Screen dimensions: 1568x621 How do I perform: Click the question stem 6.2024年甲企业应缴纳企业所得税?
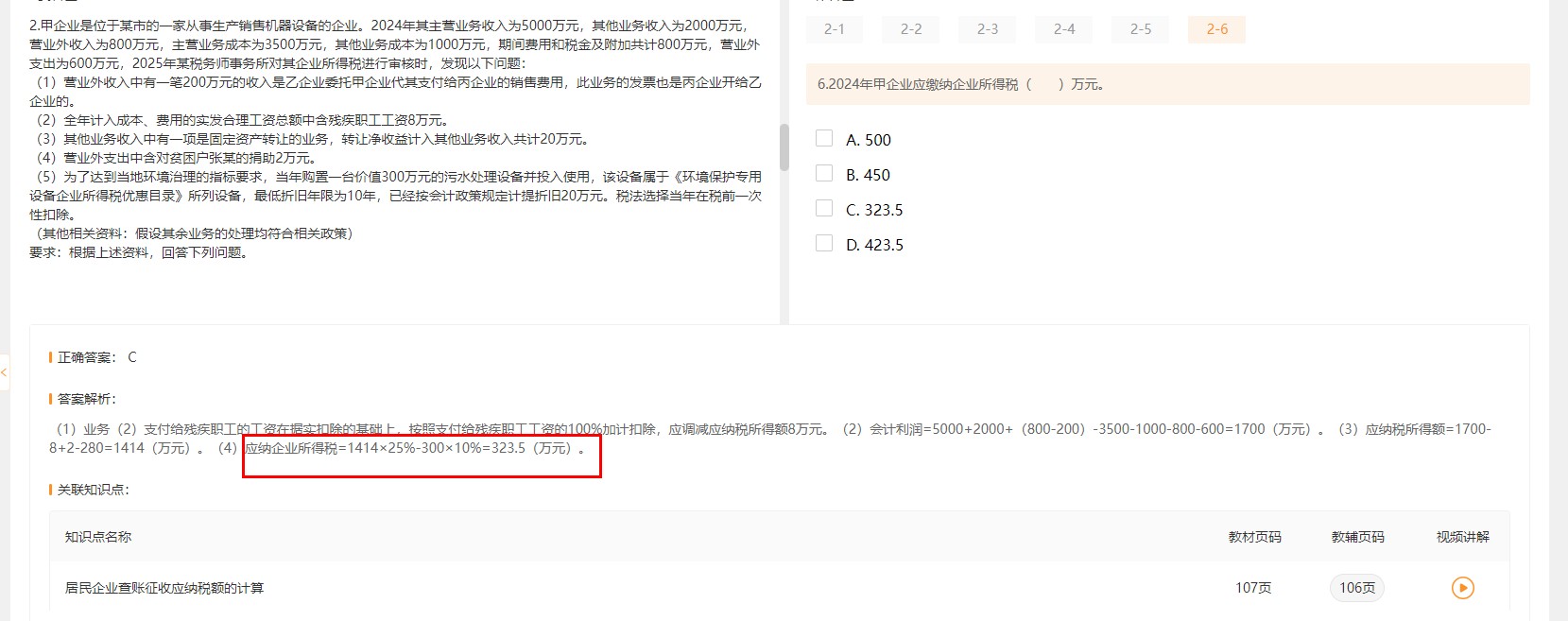click(x=960, y=84)
